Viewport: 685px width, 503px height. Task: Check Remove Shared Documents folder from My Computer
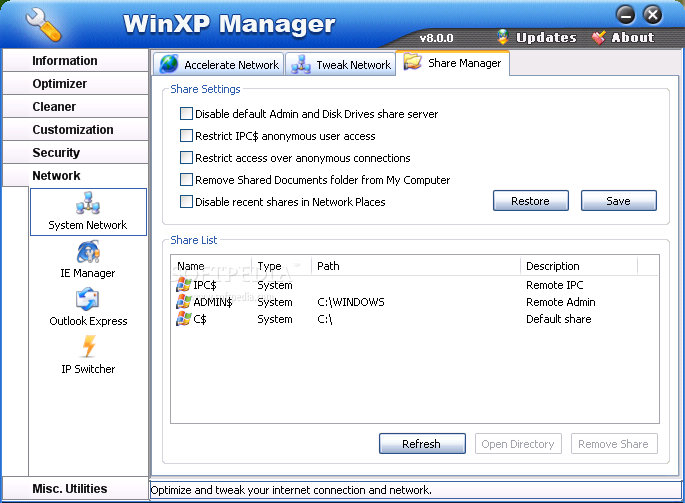tap(186, 179)
